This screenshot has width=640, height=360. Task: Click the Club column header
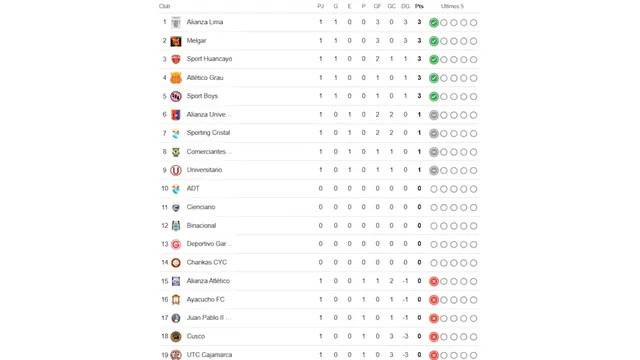click(x=164, y=6)
